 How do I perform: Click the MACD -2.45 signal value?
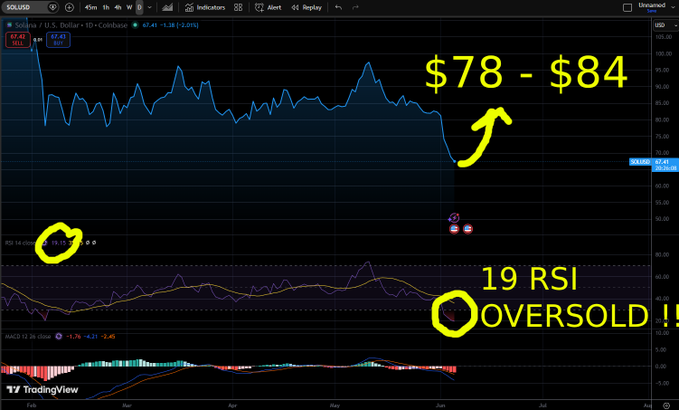pos(108,336)
